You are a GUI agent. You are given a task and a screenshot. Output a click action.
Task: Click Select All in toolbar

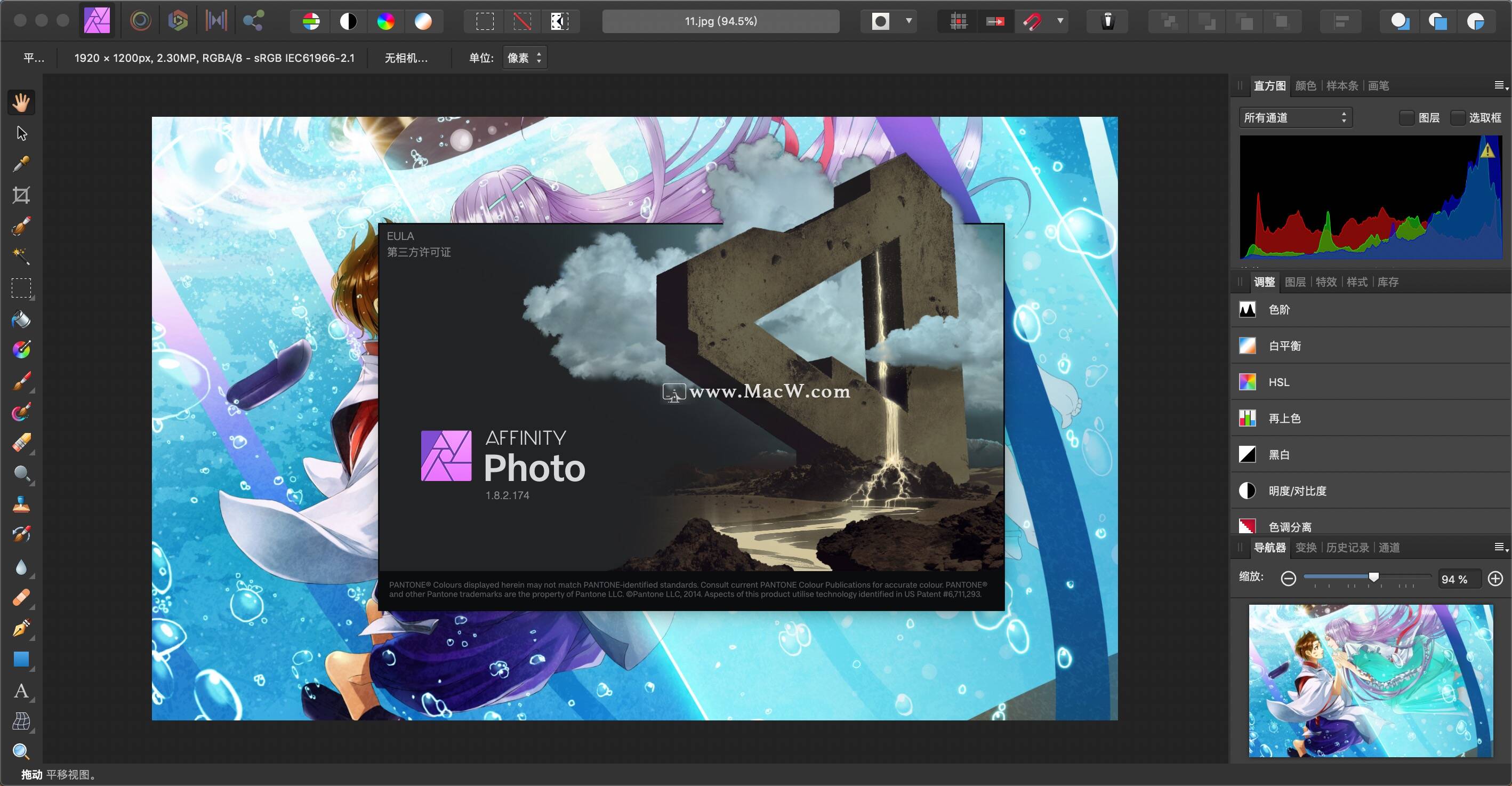[x=485, y=22]
